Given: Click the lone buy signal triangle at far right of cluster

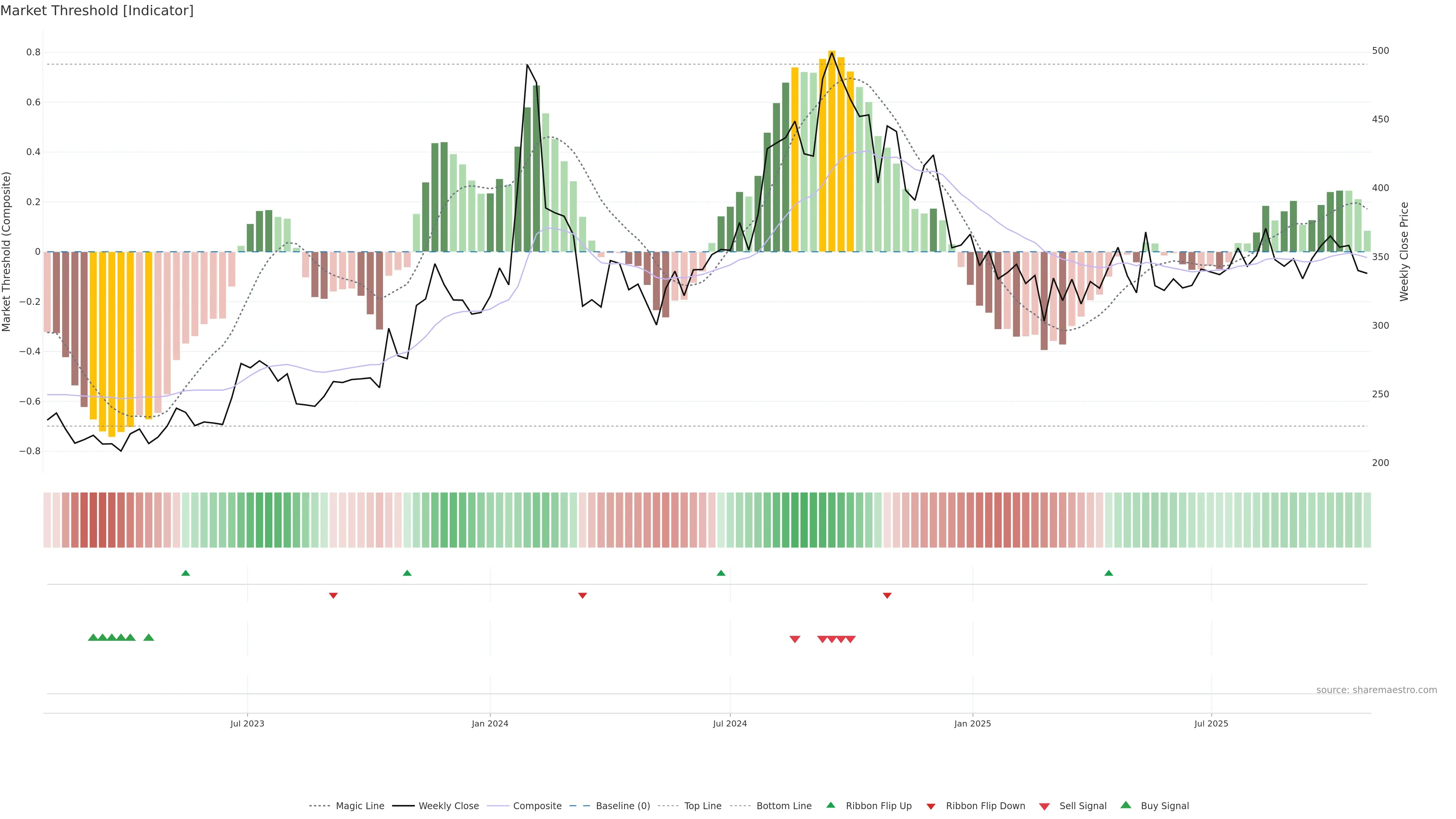Looking at the screenshot, I should pos(149,637).
